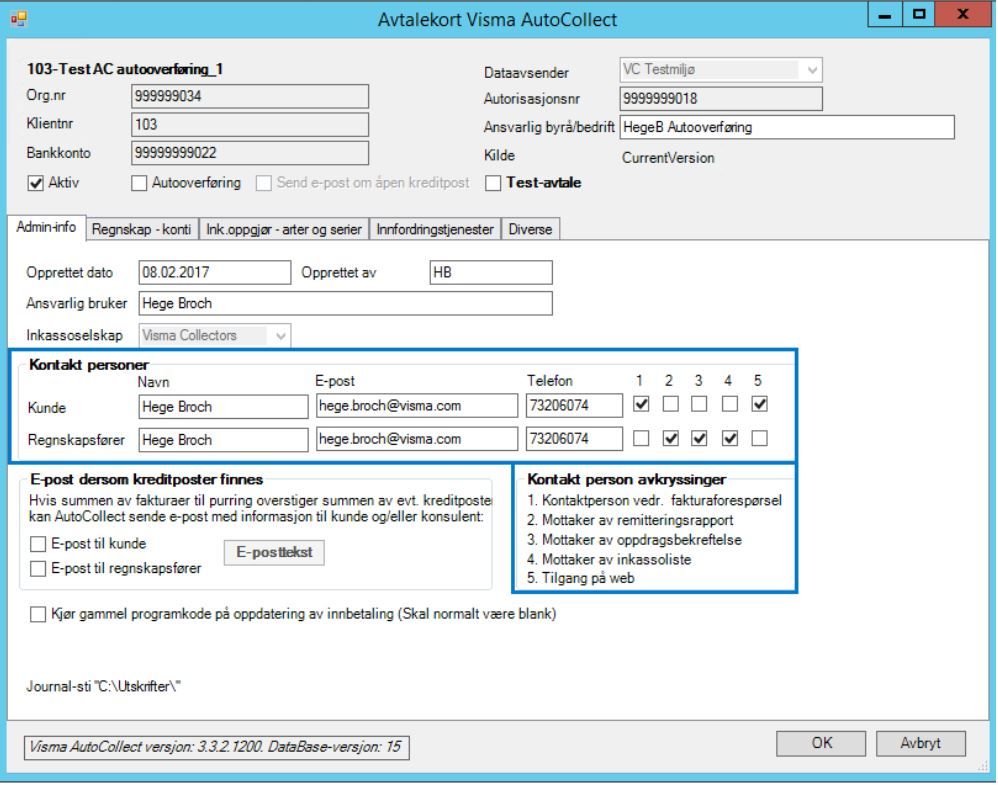Toggle Regnskapsfører contact checkbox number 3
Image resolution: width=998 pixels, height=785 pixels.
coord(699,438)
